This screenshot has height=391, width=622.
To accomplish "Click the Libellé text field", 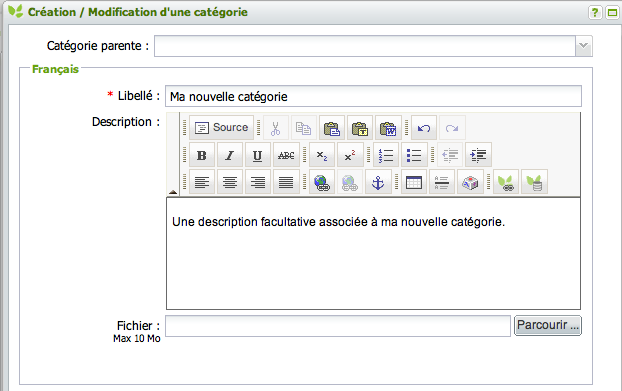I will point(373,96).
